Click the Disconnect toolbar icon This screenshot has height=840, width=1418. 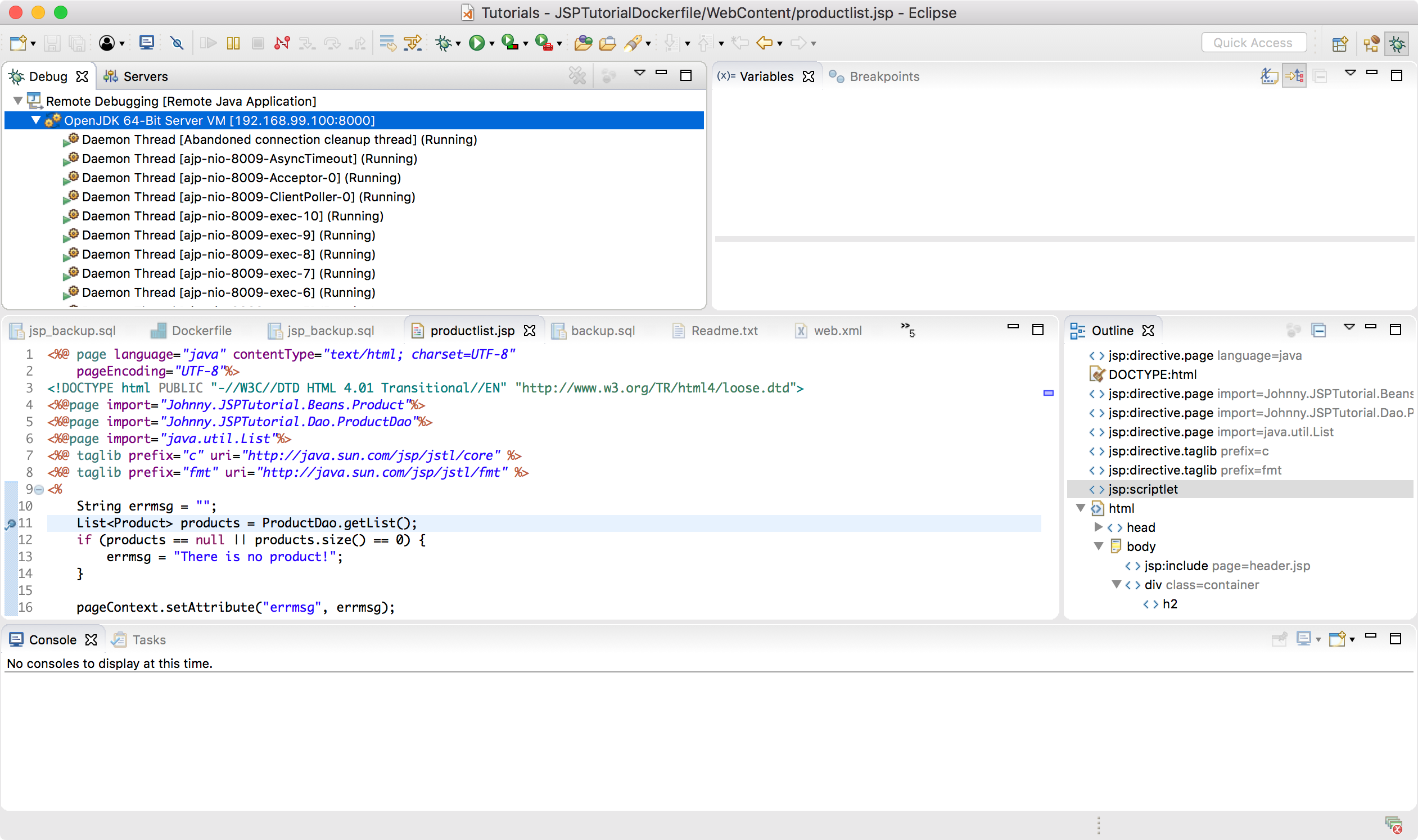(282, 43)
